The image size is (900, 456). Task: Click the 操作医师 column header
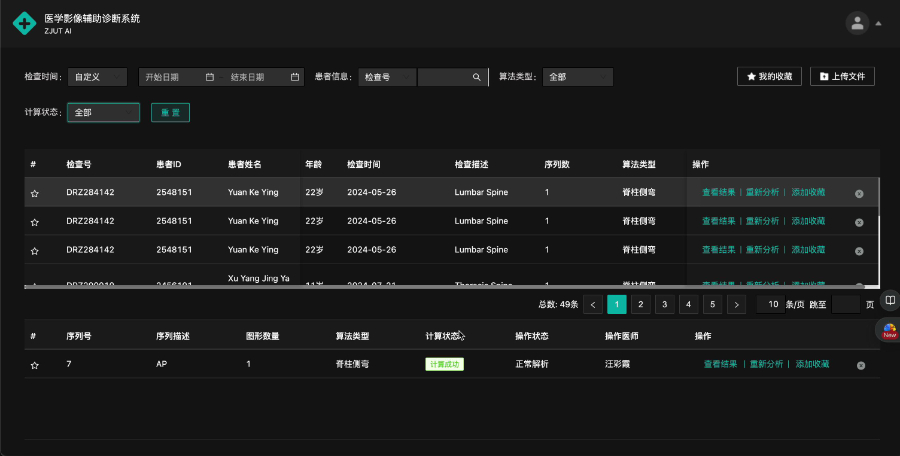(622, 336)
